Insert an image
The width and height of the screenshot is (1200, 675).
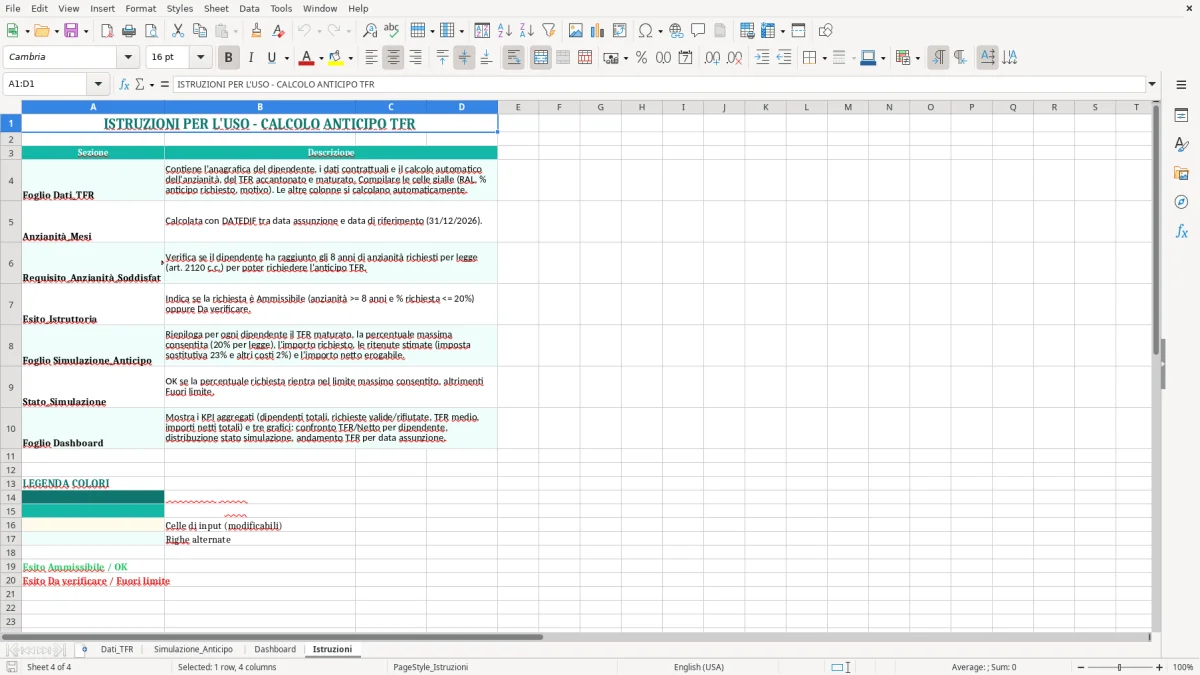point(576,31)
